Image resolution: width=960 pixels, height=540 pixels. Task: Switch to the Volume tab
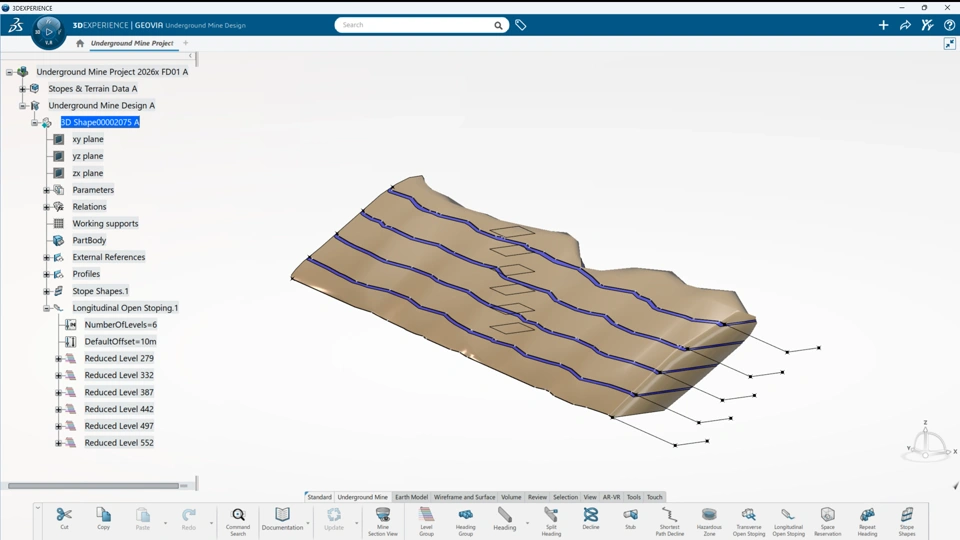511,497
